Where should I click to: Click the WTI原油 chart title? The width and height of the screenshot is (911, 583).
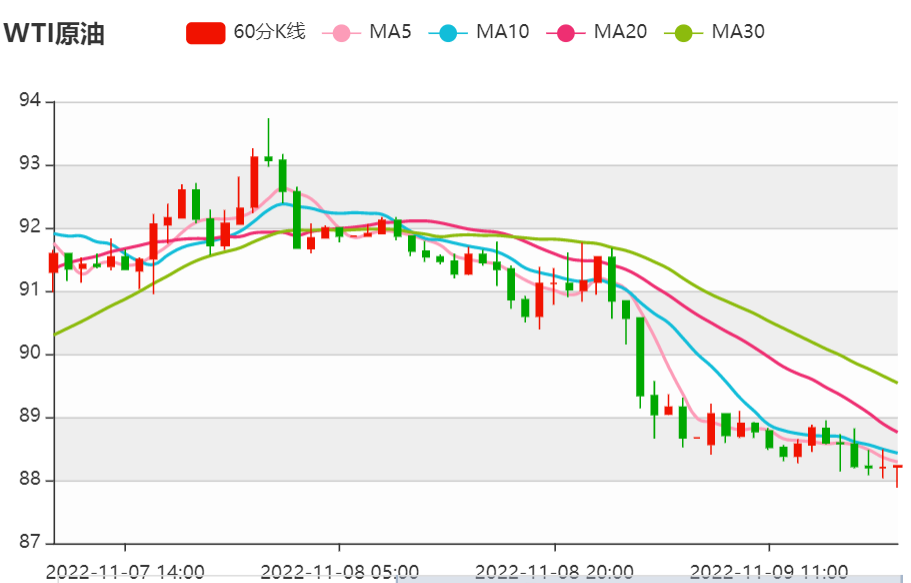(54, 33)
